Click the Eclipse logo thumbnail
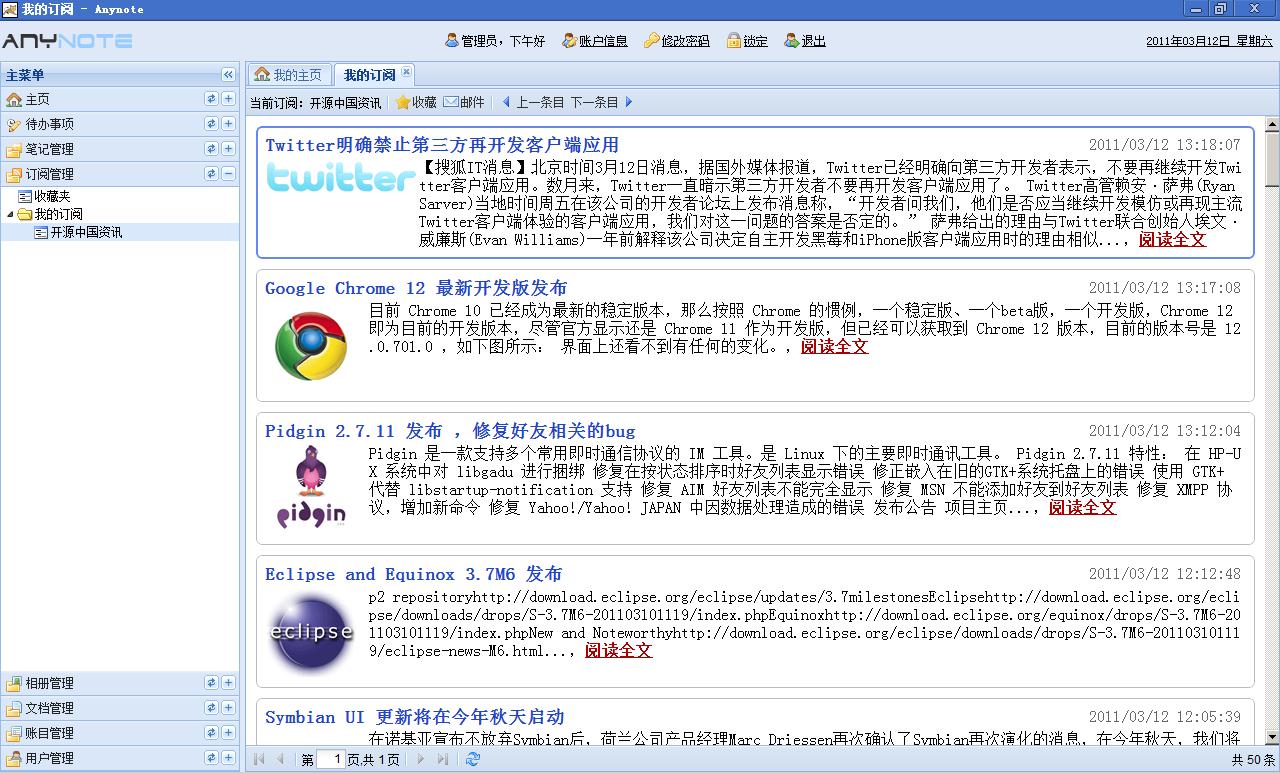Image resolution: width=1280 pixels, height=773 pixels. click(311, 632)
